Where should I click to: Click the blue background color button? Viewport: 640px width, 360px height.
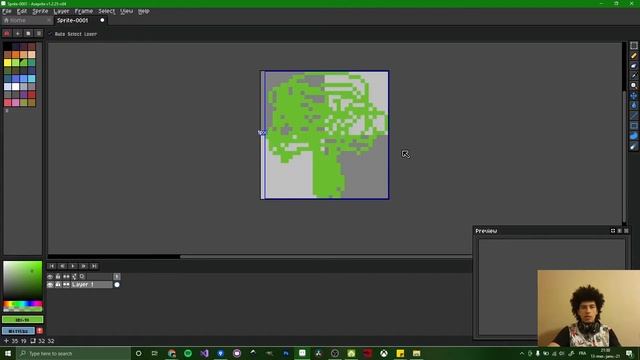pyautogui.click(x=18, y=331)
